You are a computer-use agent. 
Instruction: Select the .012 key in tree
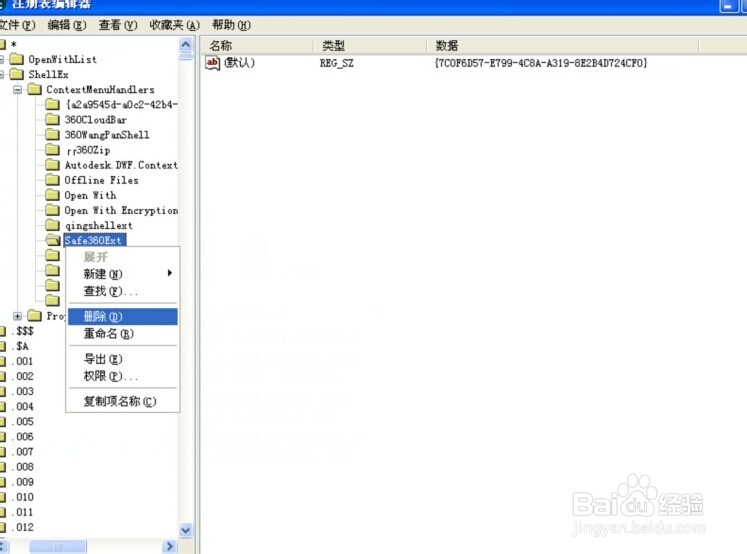click(23, 527)
